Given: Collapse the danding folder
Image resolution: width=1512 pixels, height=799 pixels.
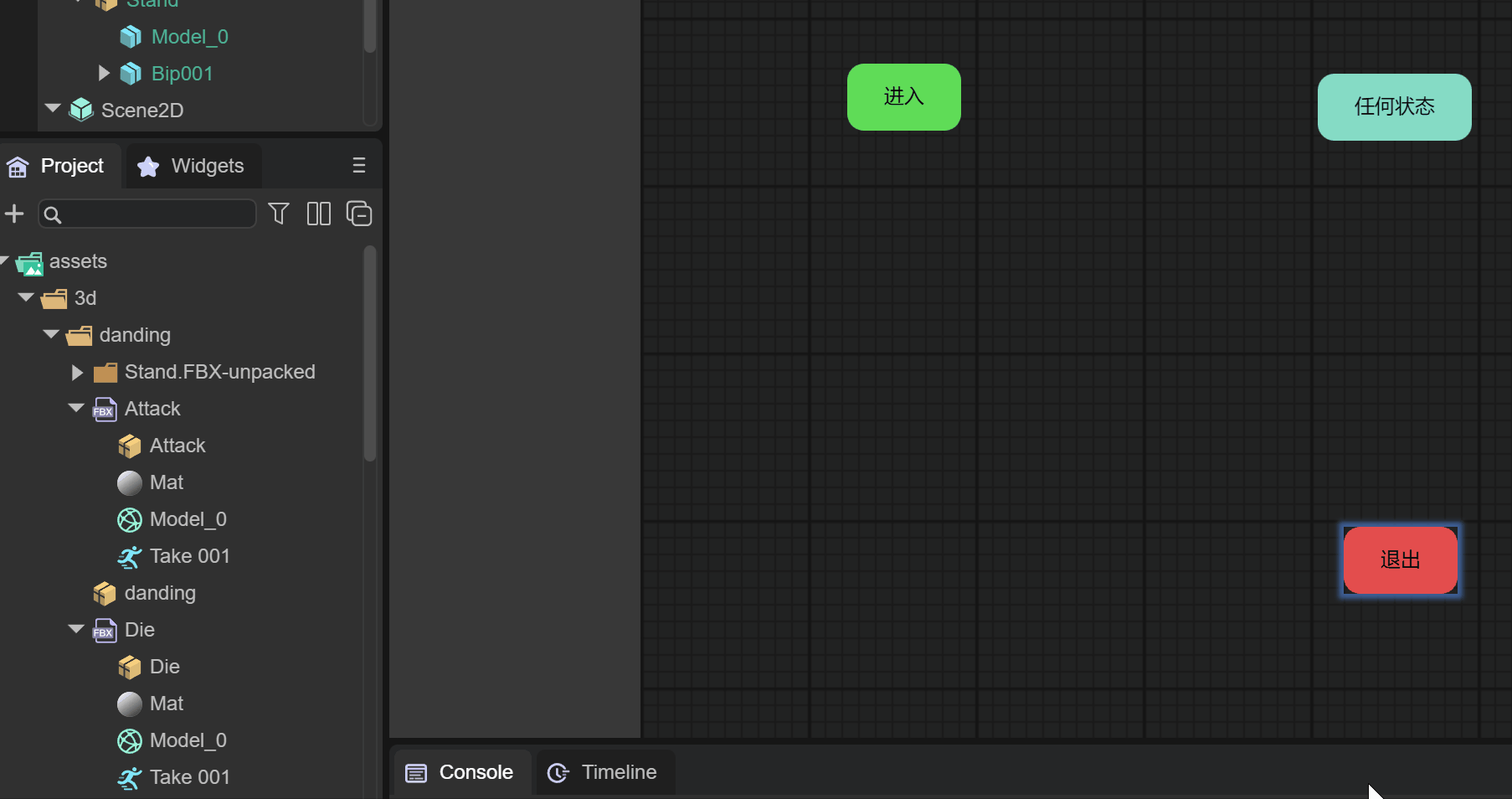Looking at the screenshot, I should pos(51,335).
